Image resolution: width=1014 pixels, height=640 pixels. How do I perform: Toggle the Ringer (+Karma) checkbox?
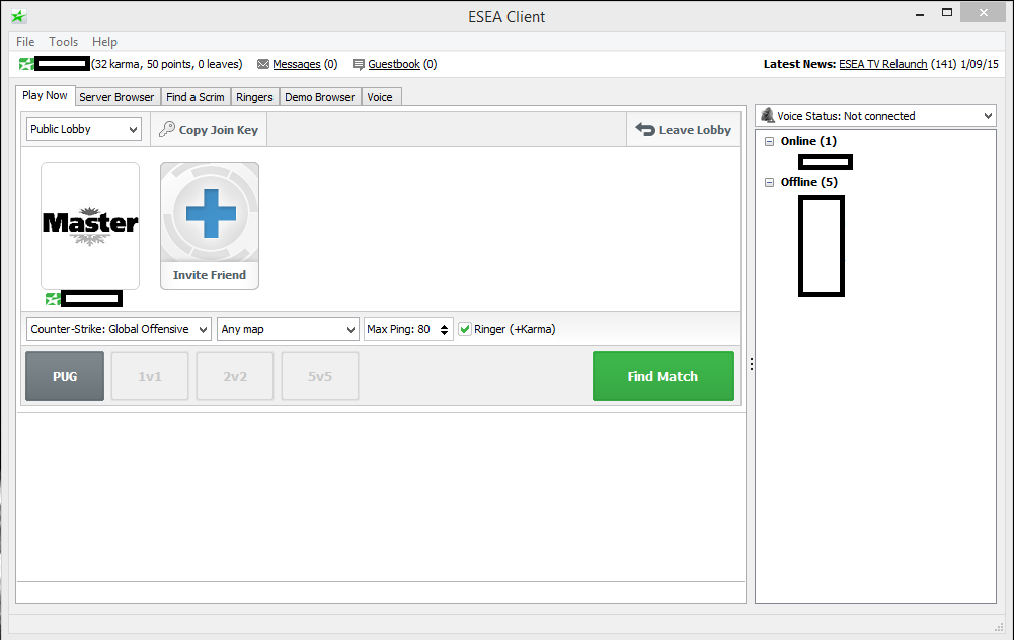pyautogui.click(x=465, y=329)
